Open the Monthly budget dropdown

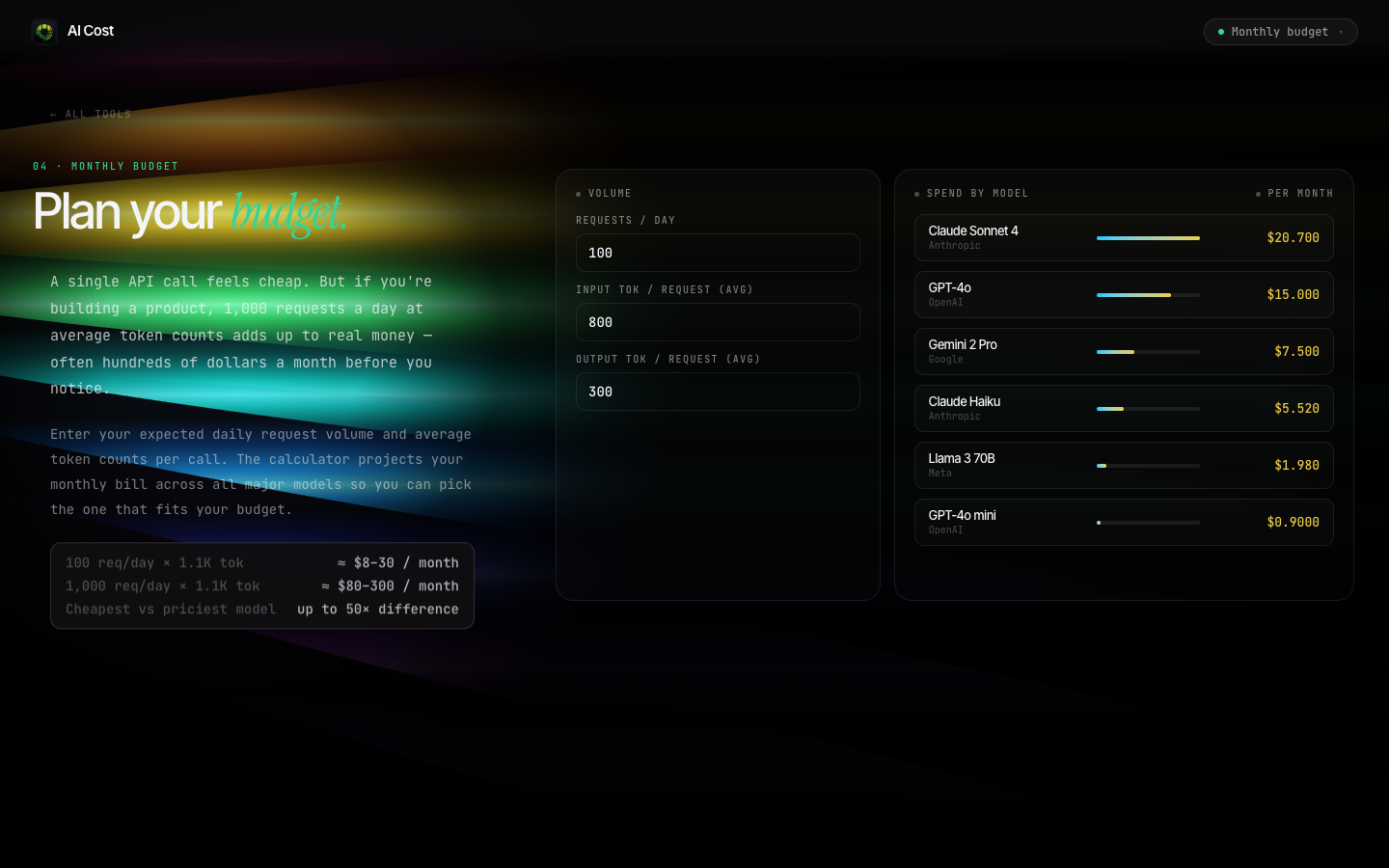pos(1281,32)
